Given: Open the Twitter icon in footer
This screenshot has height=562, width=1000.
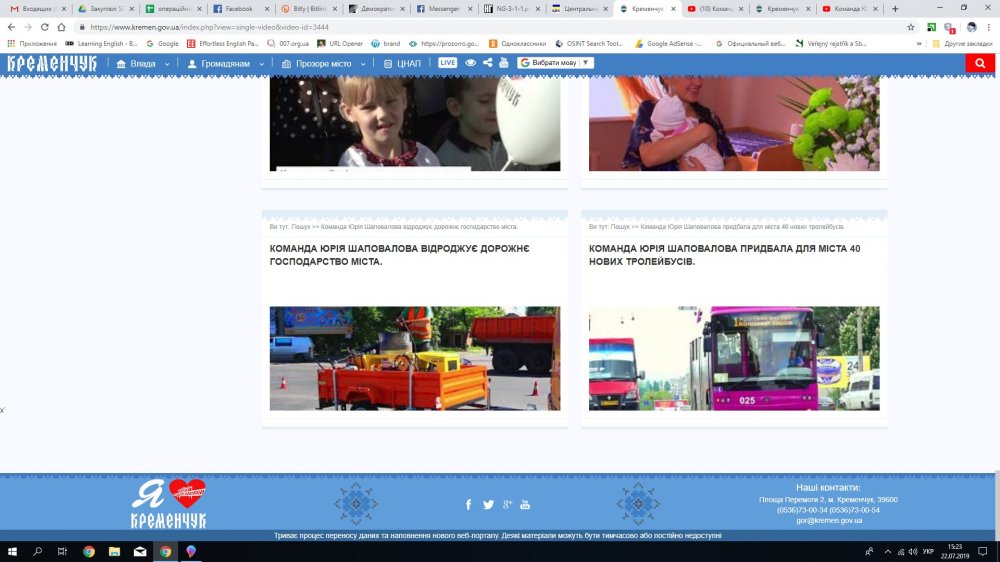Looking at the screenshot, I should coord(488,505).
